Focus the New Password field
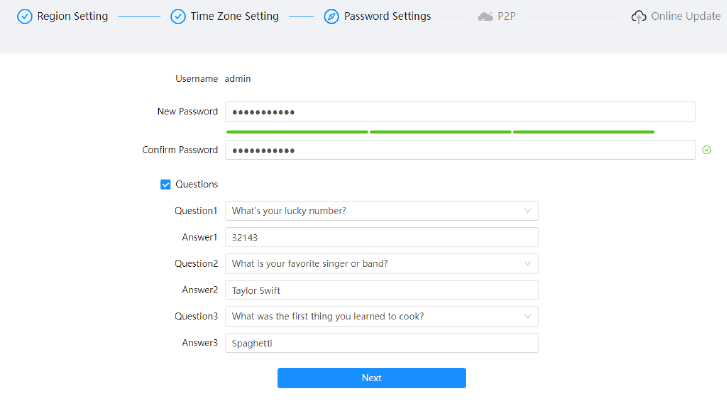This screenshot has width=727, height=409. pos(460,112)
